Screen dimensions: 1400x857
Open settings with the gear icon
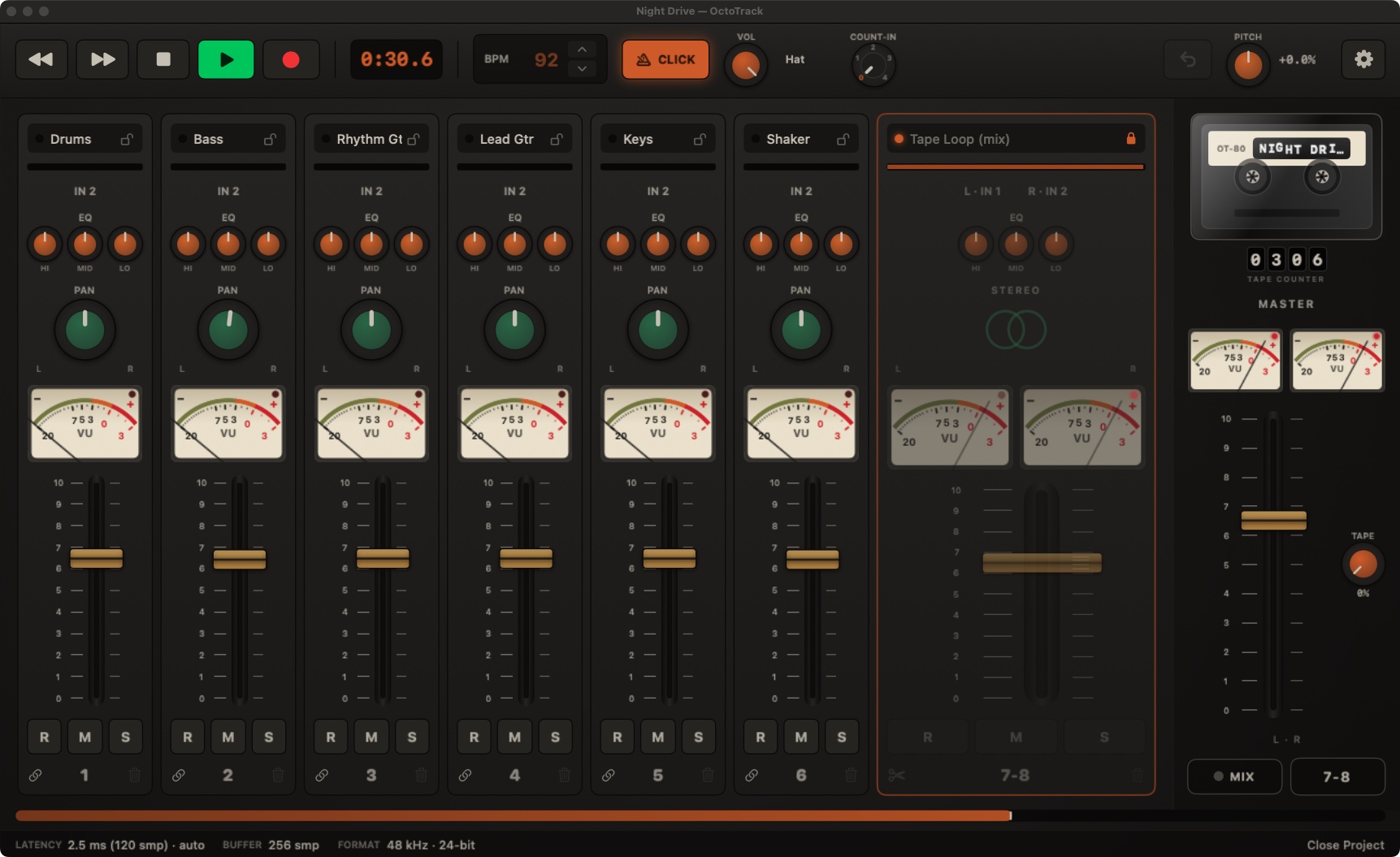[x=1363, y=59]
